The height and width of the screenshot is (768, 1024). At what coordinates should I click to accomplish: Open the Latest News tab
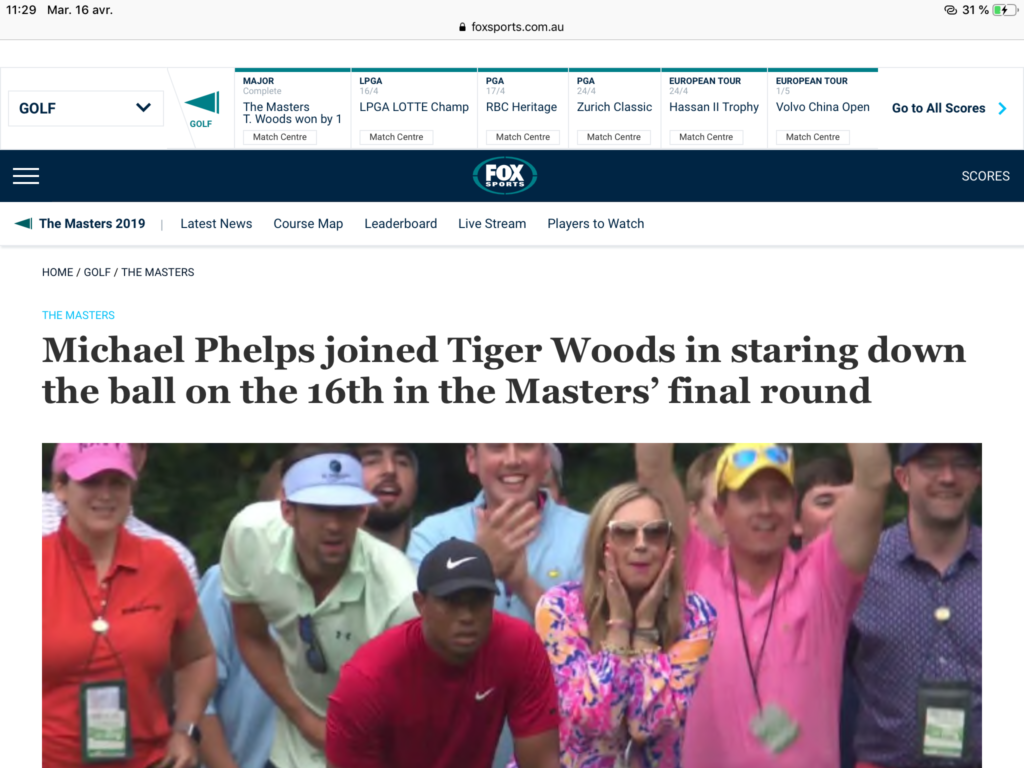216,223
